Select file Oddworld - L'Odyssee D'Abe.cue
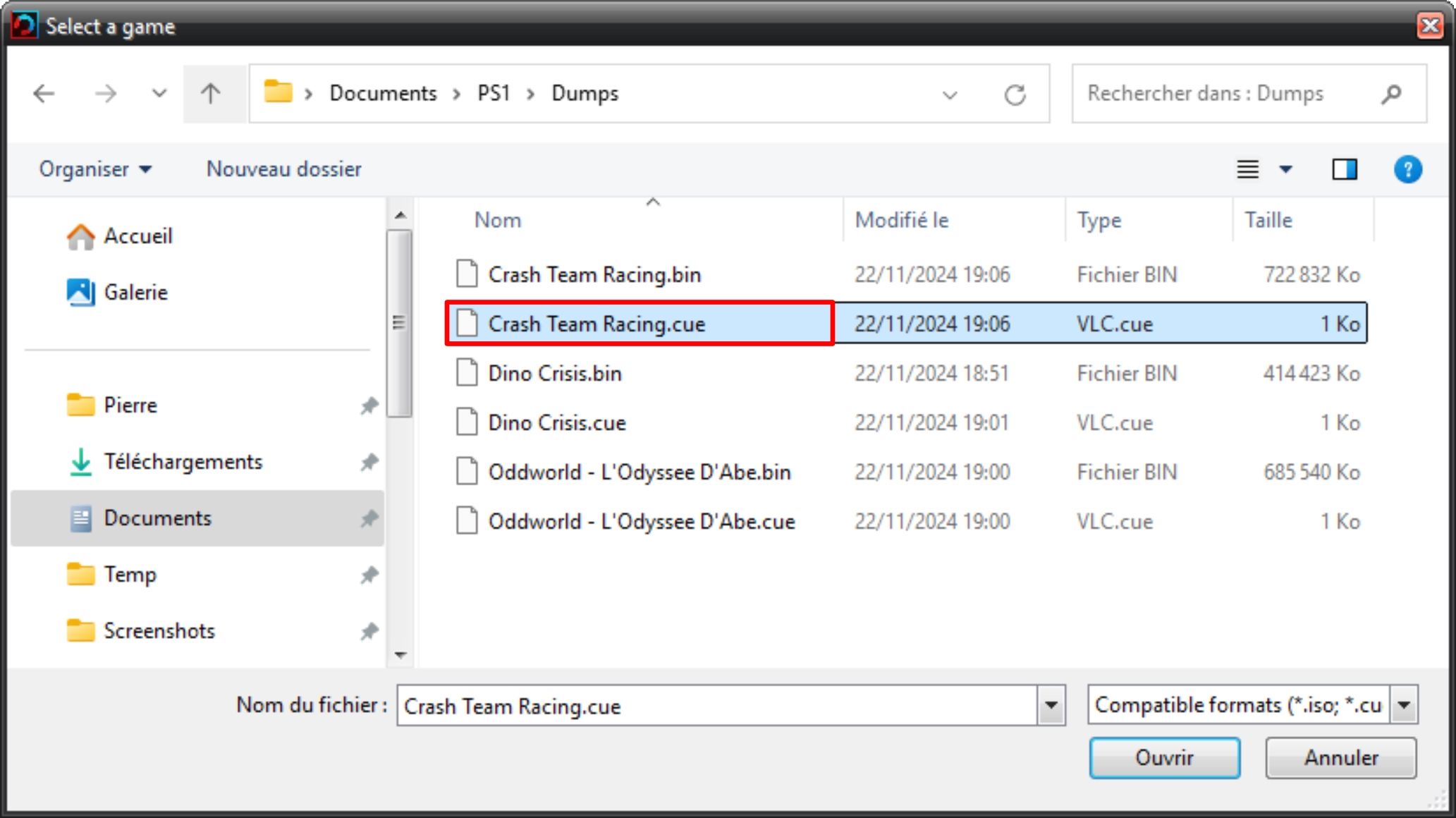 coord(642,521)
